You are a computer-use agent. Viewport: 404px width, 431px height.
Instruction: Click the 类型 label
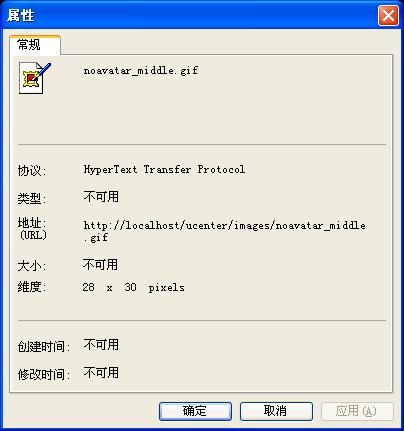(32, 199)
